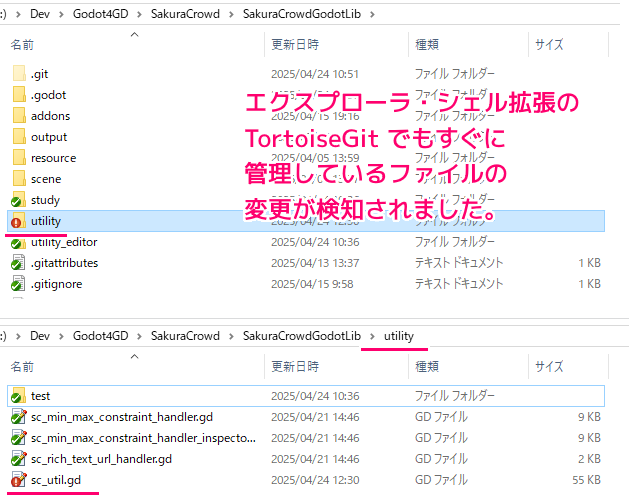Go to Godot4GD in bottom window breadcrumb

pyautogui.click(x=100, y=336)
